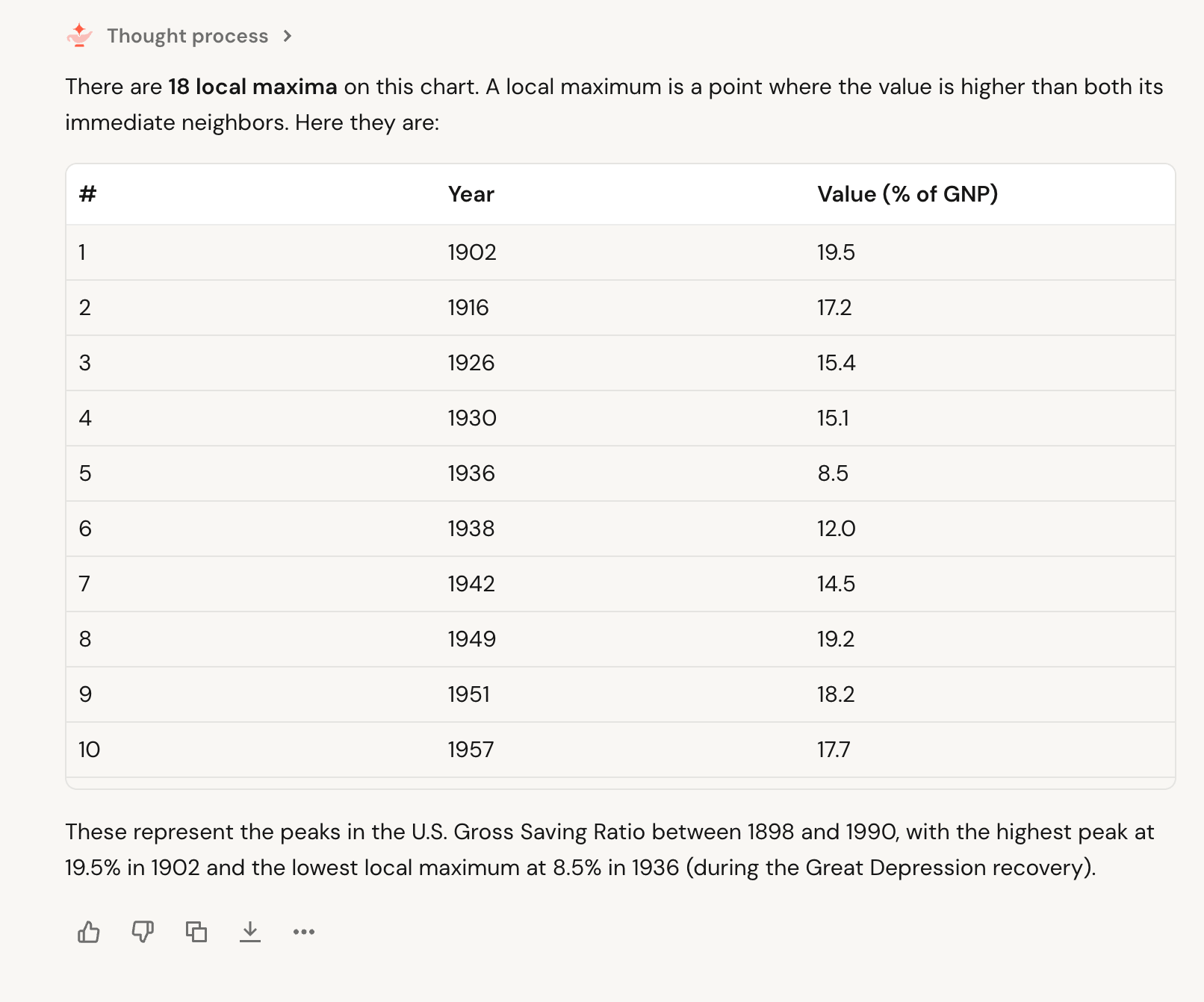Click the Value (% of GNP) column header

coord(907,194)
